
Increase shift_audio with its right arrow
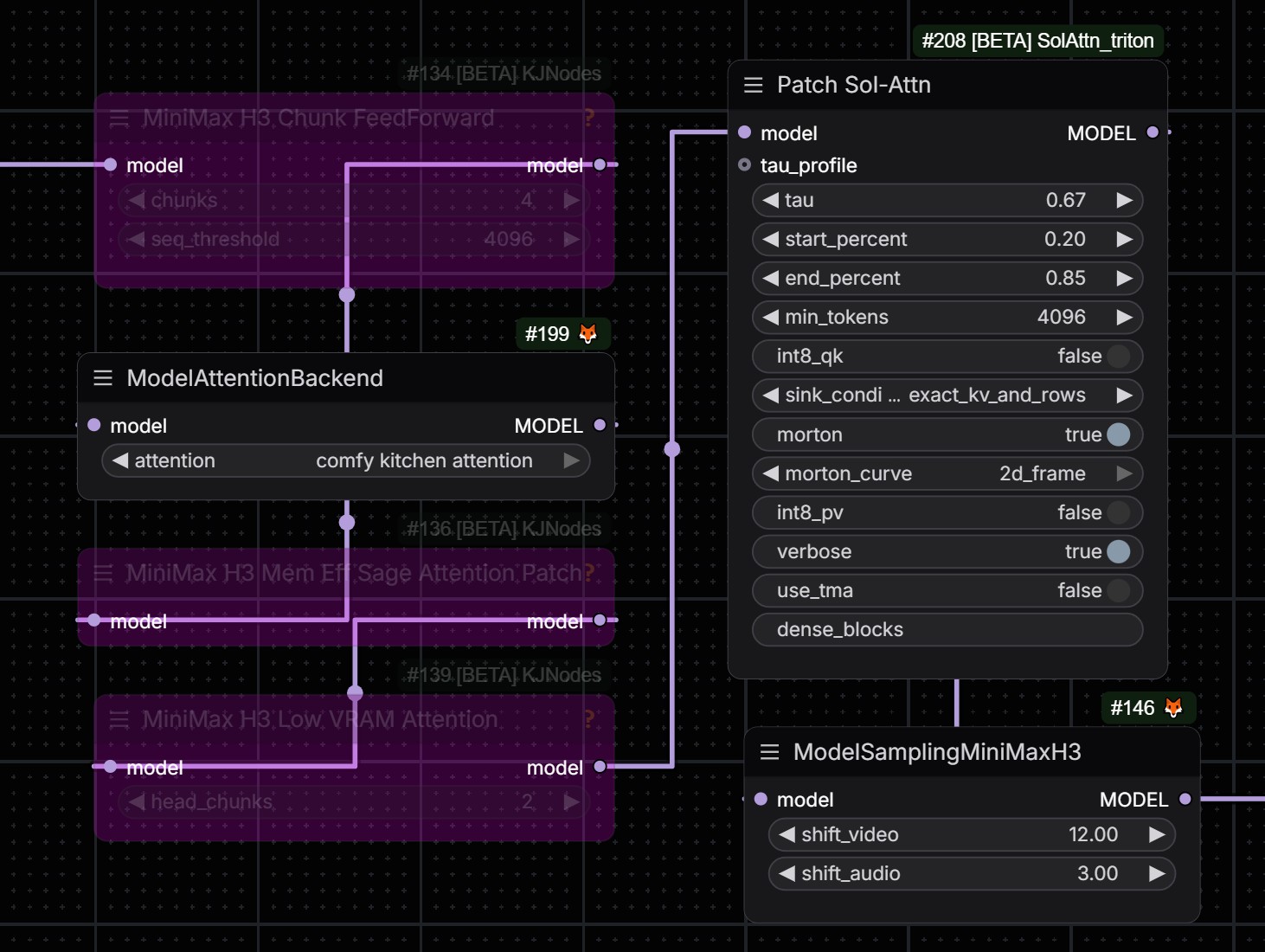coord(1157,873)
